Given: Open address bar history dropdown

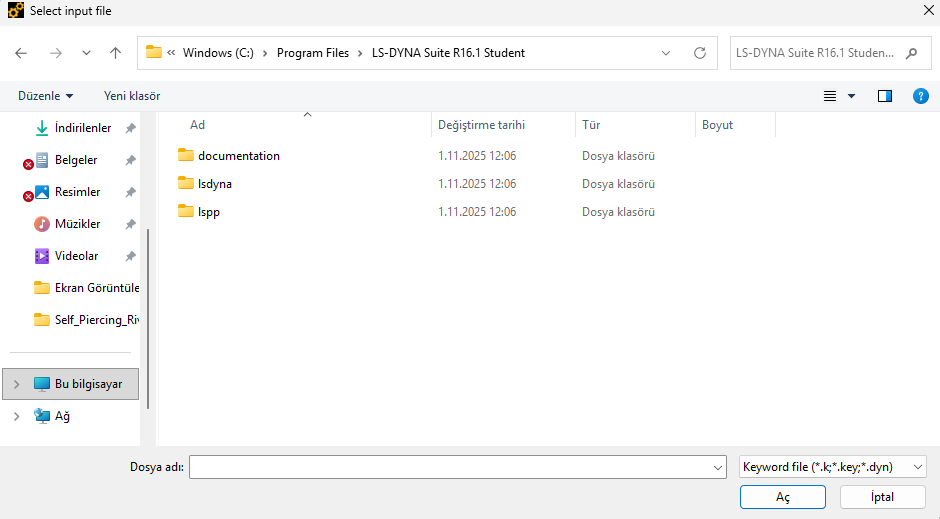Looking at the screenshot, I should tap(666, 53).
